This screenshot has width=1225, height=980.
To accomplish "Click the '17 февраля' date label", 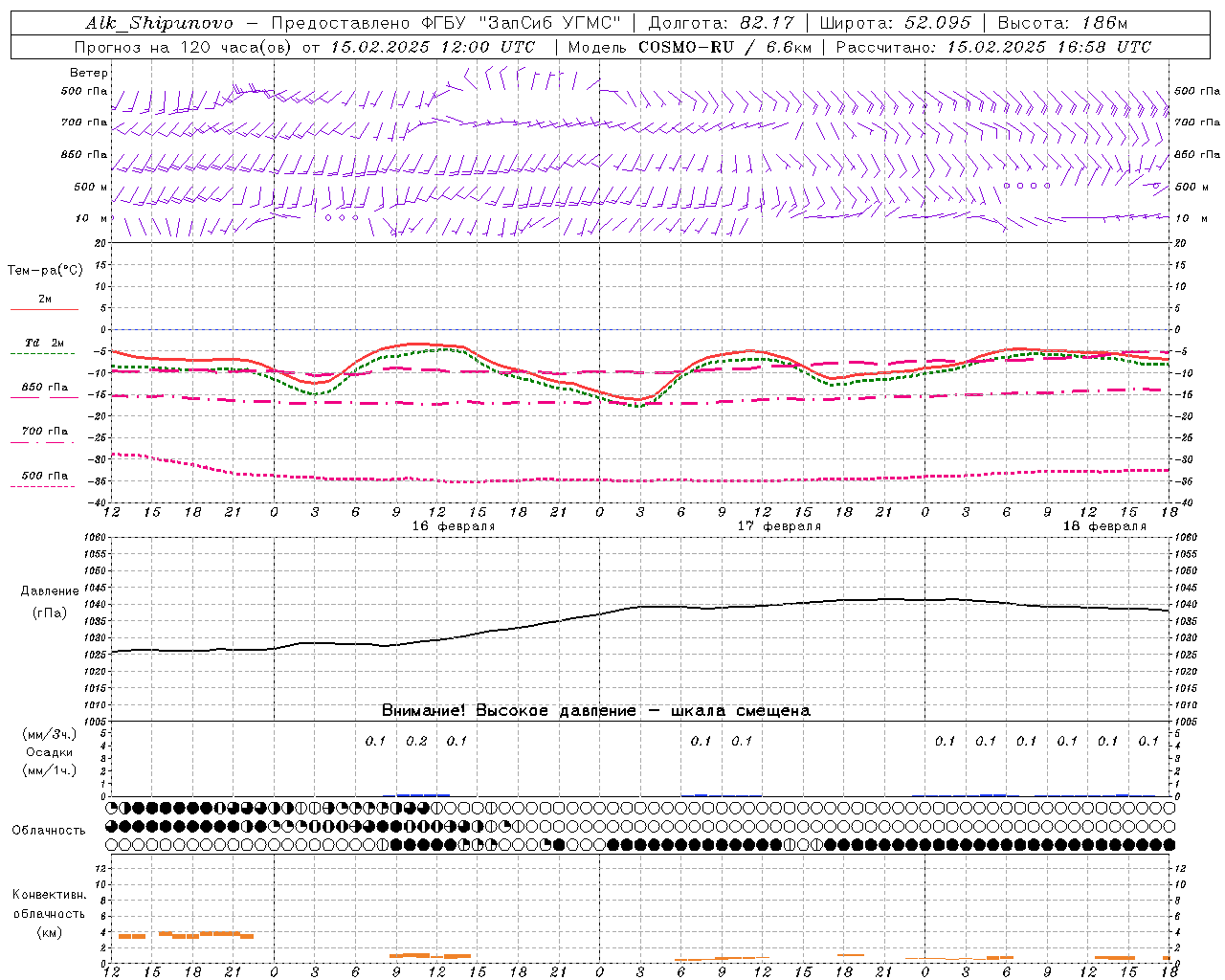I will click(x=779, y=526).
